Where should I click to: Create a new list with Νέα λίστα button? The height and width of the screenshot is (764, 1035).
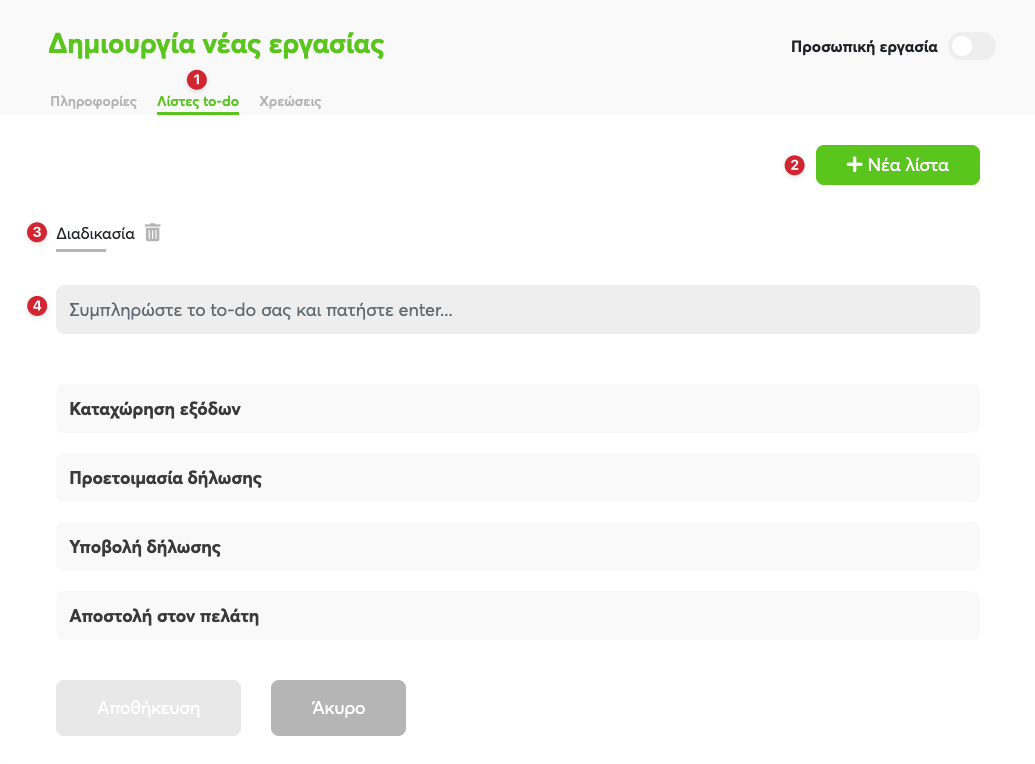(898, 165)
